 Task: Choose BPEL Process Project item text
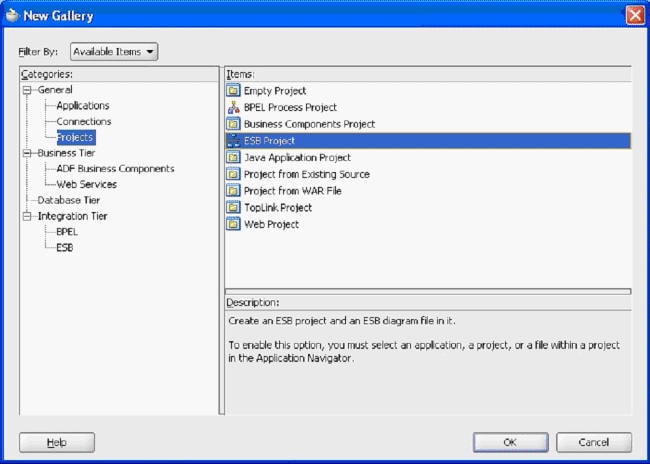(290, 107)
